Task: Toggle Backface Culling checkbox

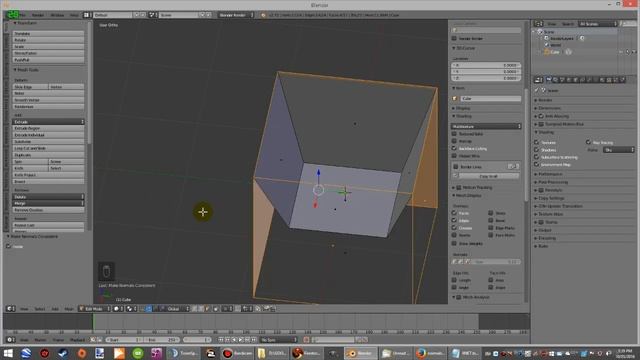Action: coord(454,149)
